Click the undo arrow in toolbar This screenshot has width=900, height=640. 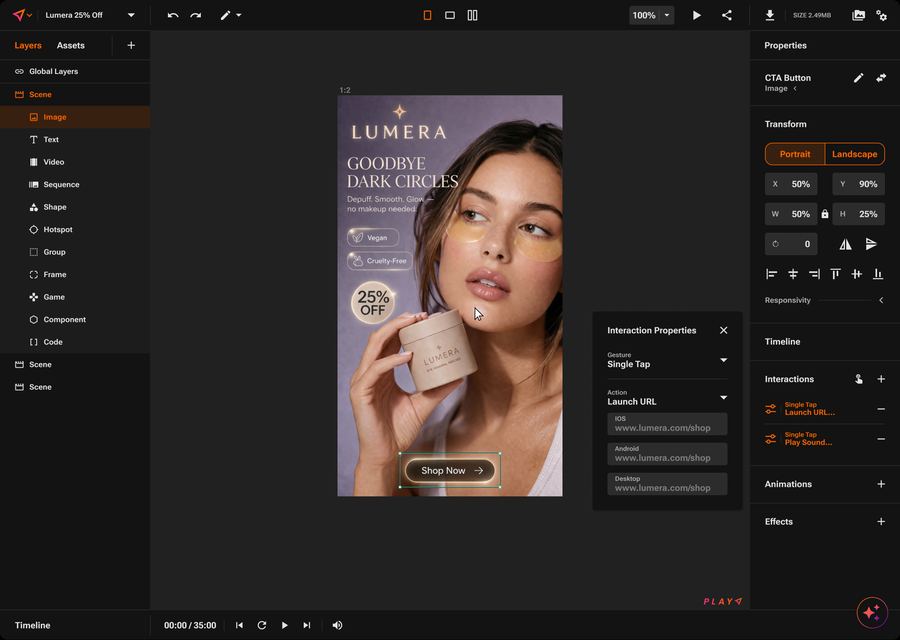[x=173, y=15]
